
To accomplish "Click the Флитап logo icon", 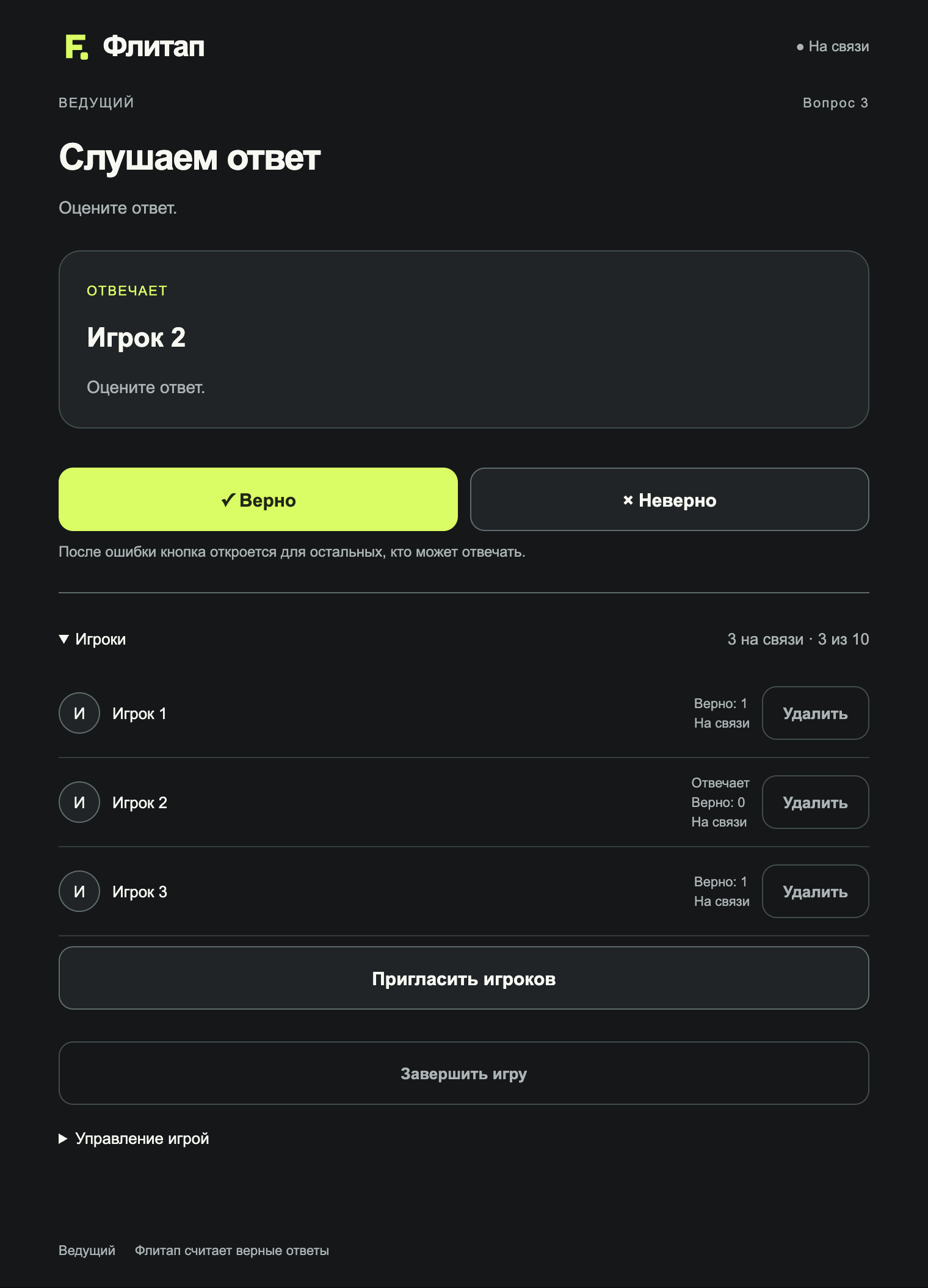I will pos(77,47).
